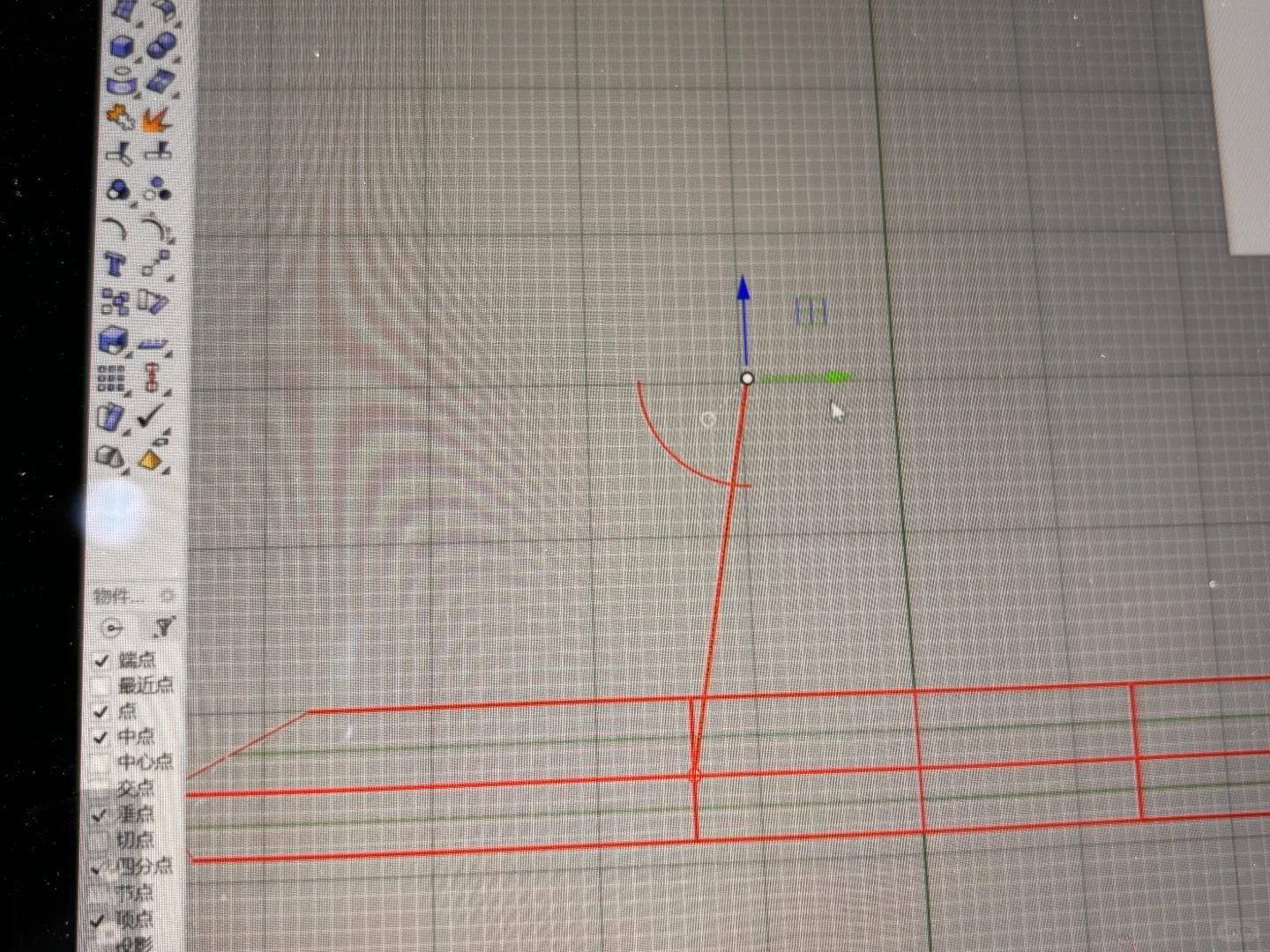This screenshot has height=952, width=1270.
Task: Click the blue gumball axis arrow
Action: [744, 319]
